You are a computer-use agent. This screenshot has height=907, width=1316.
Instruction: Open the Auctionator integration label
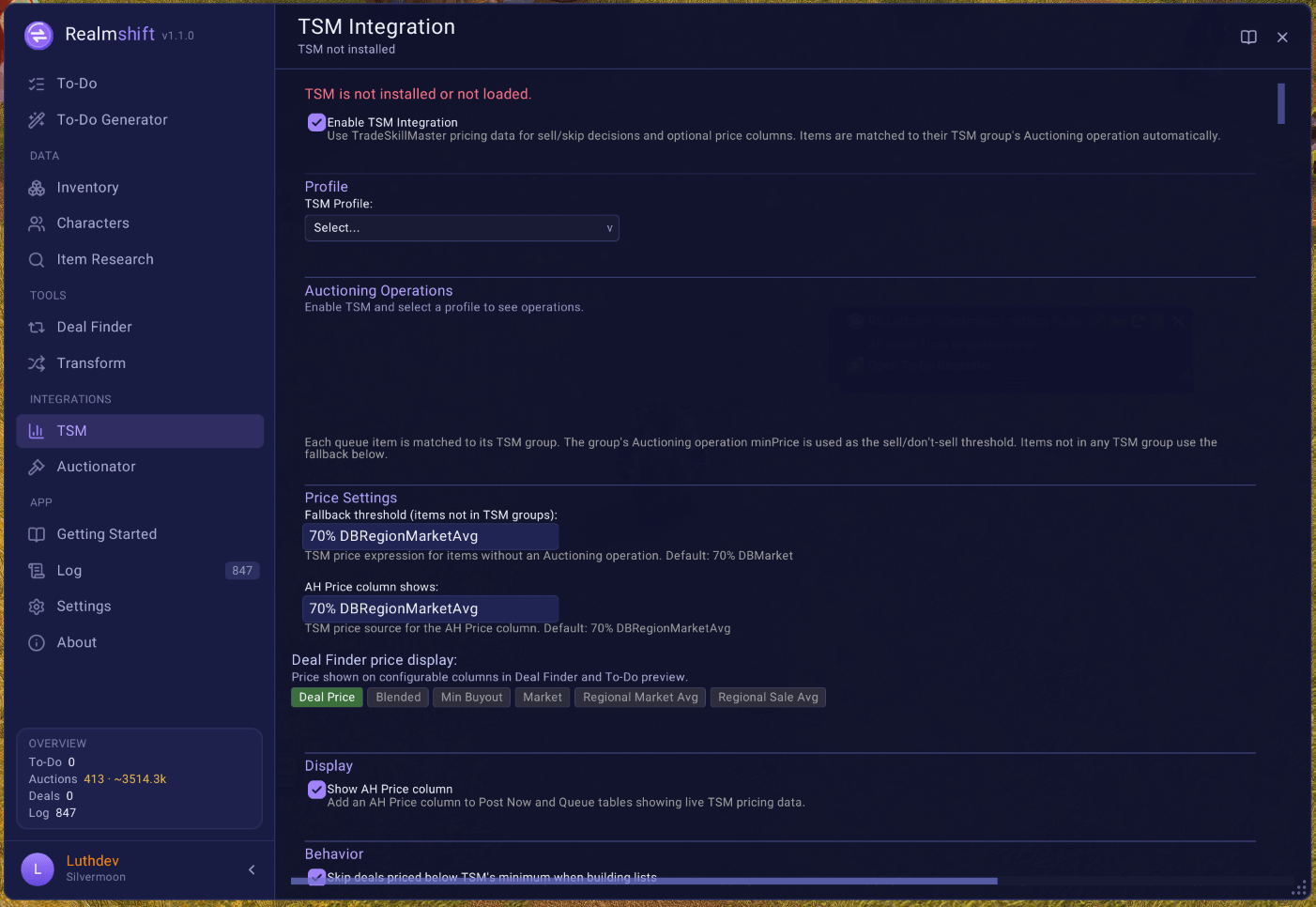pyautogui.click(x=96, y=467)
